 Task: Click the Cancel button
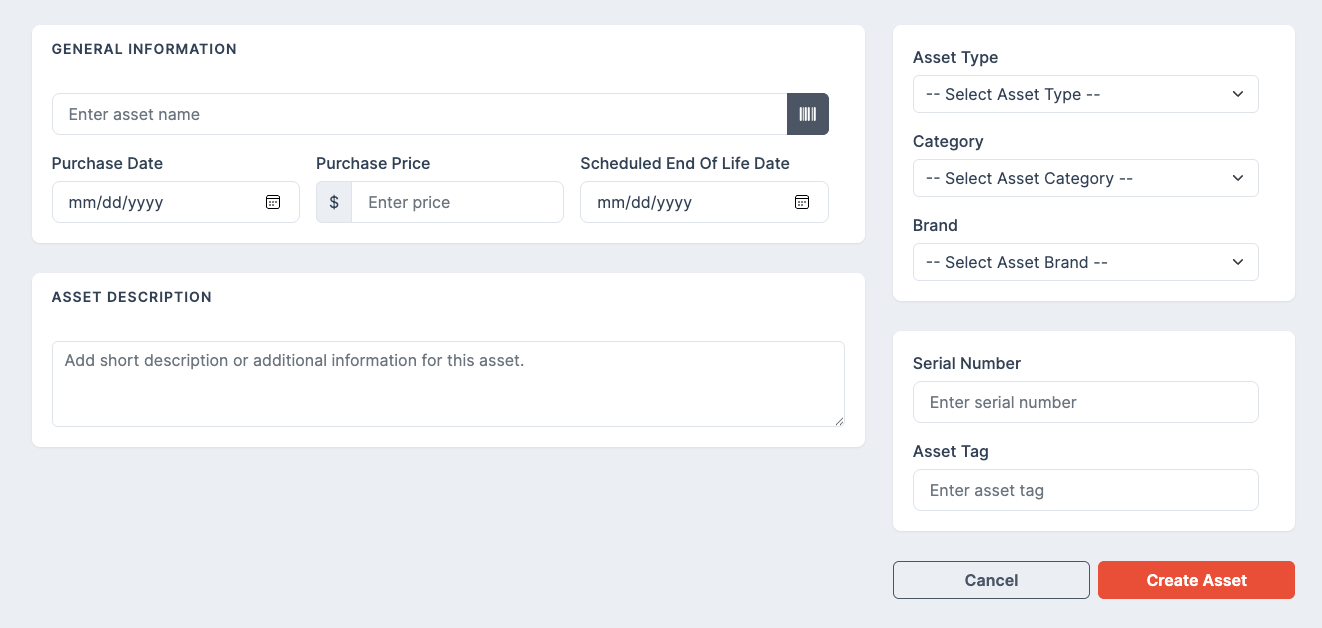coord(991,580)
